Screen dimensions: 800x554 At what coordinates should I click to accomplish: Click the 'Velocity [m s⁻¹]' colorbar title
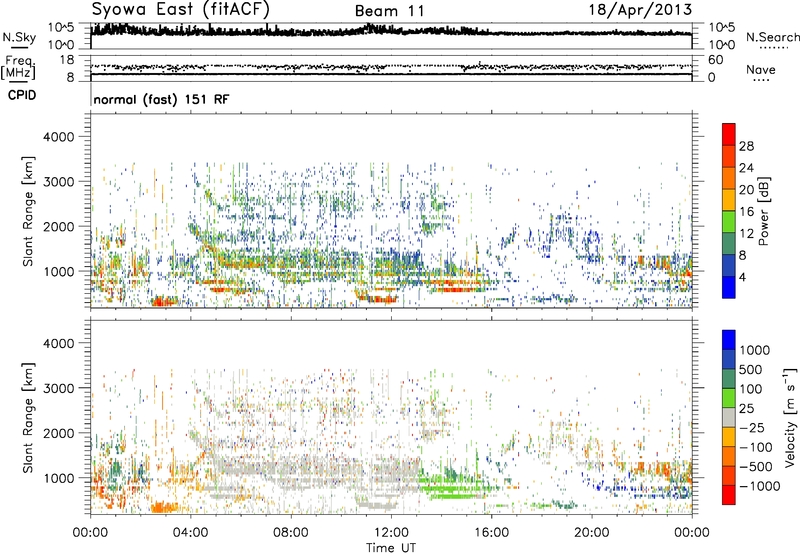[790, 417]
